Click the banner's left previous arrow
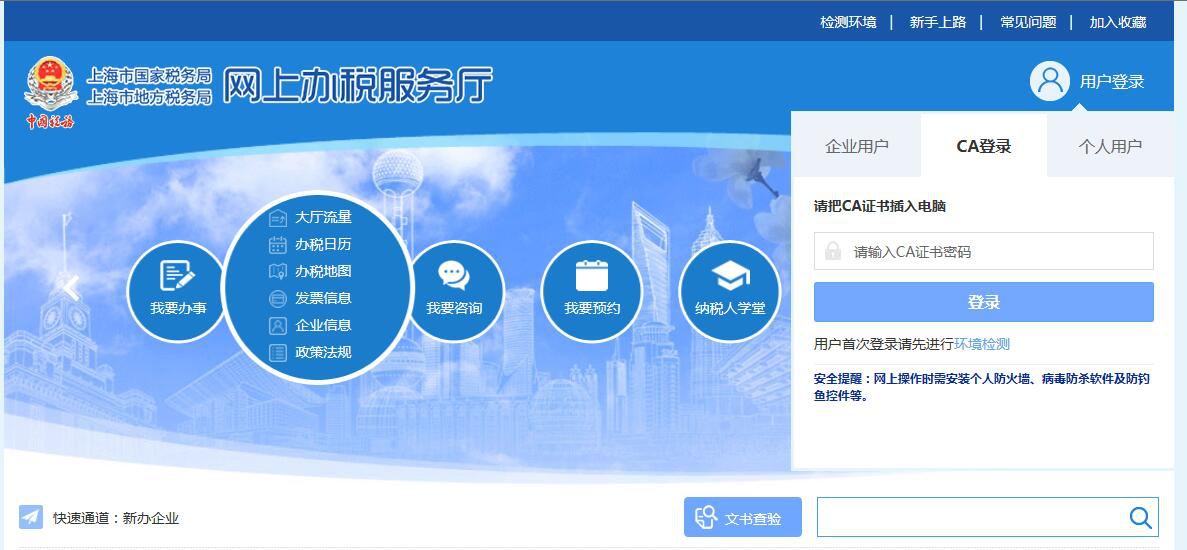The width and height of the screenshot is (1187, 550). [x=71, y=288]
